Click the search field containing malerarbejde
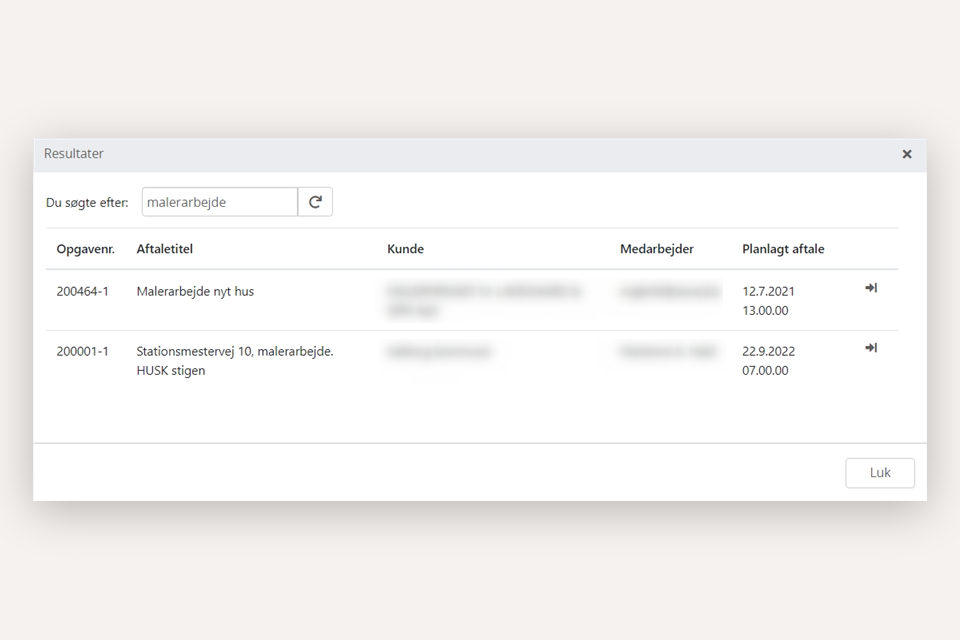Screen dimensions: 960x640 219,202
